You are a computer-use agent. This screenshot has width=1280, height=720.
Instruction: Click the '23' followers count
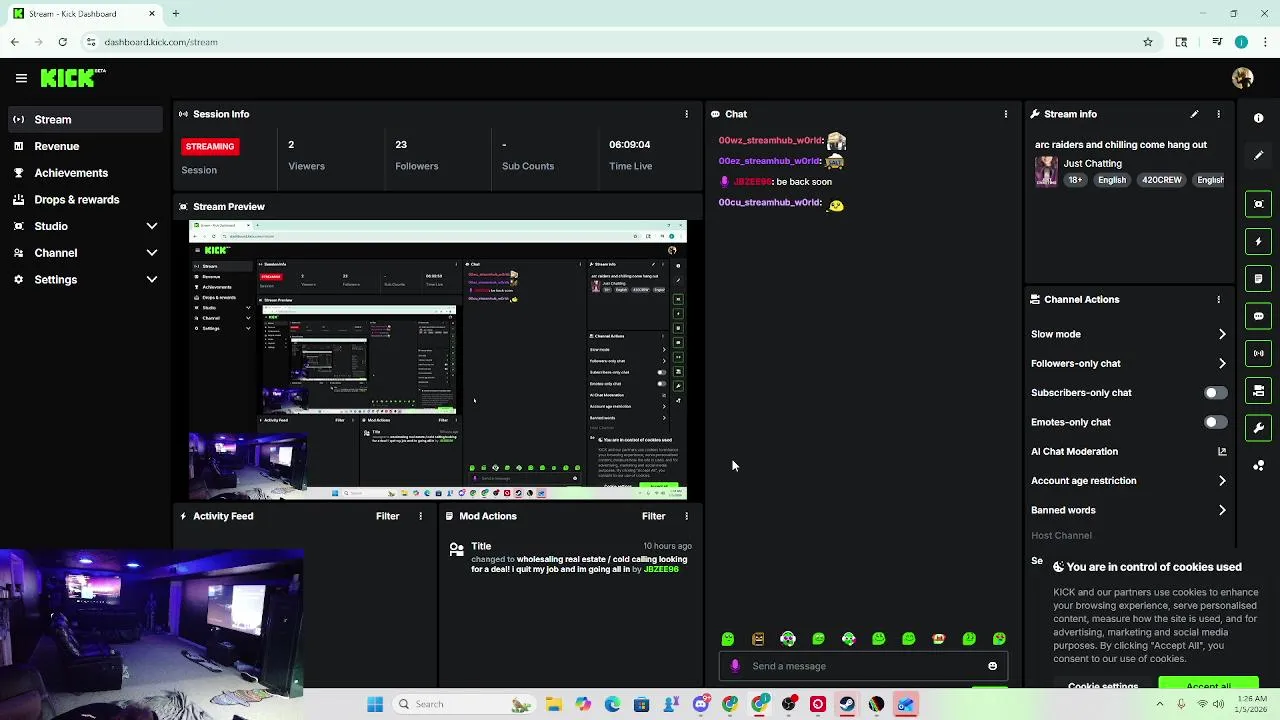401,145
